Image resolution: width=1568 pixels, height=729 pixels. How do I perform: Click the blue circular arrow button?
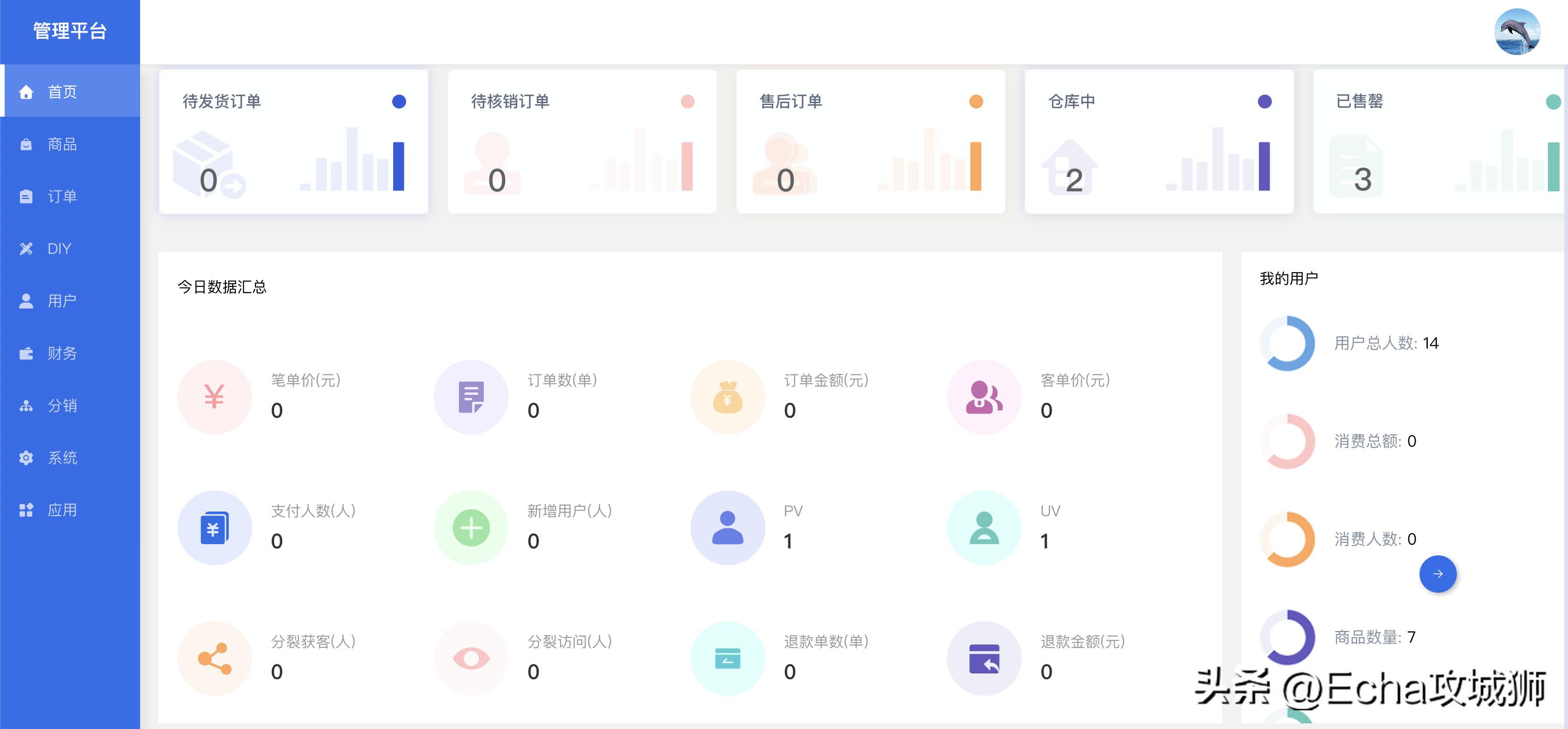point(1438,573)
